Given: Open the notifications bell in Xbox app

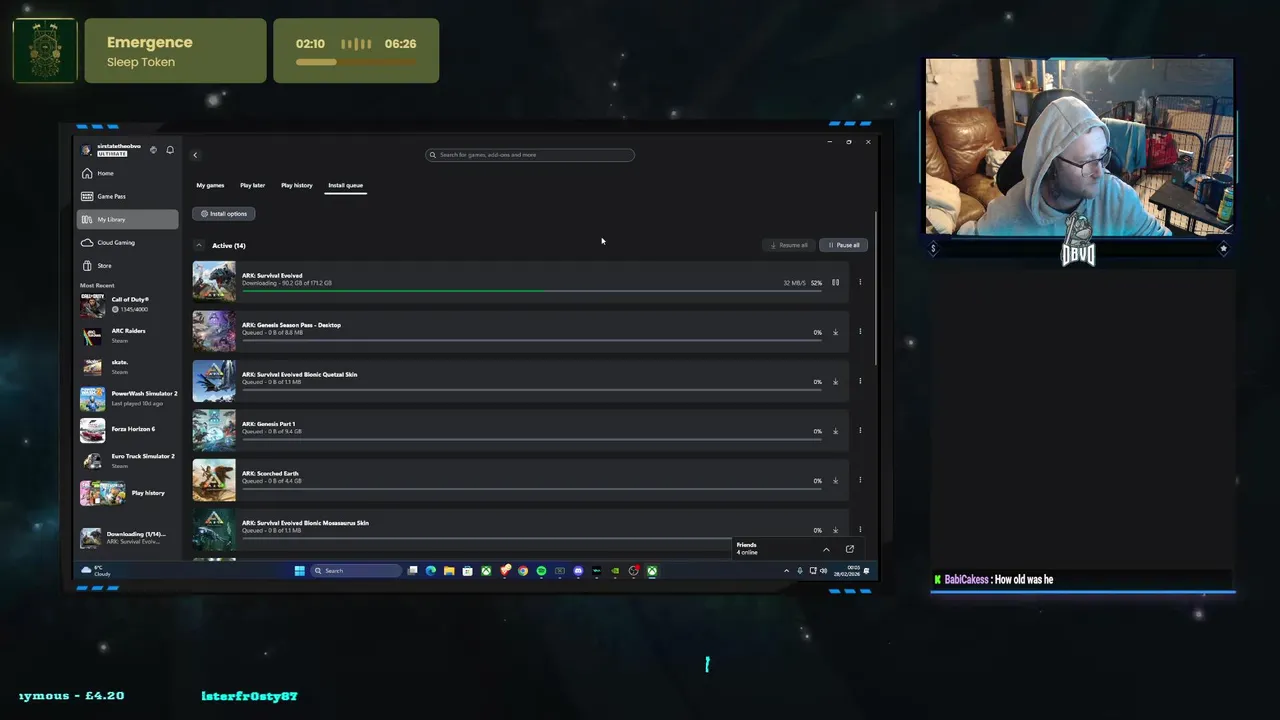Looking at the screenshot, I should coord(170,150).
